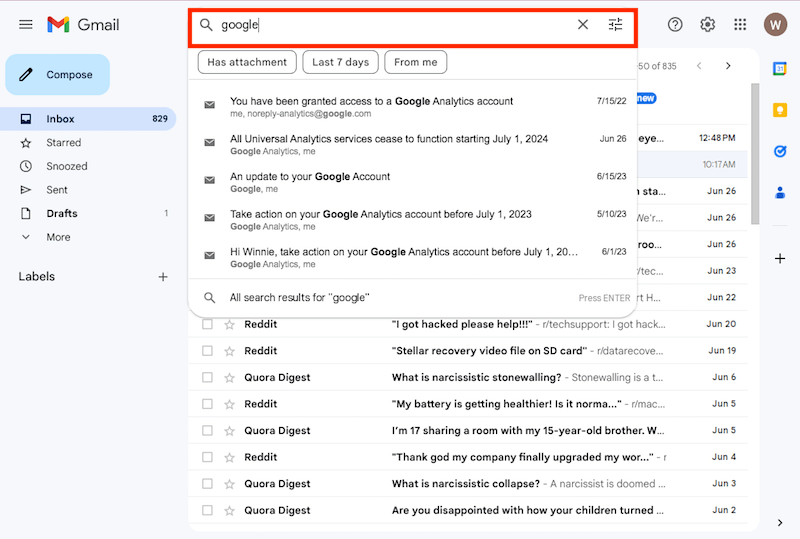The width and height of the screenshot is (800, 539).
Task: Open suggestion 'An update to your Google Account'
Action: [413, 182]
